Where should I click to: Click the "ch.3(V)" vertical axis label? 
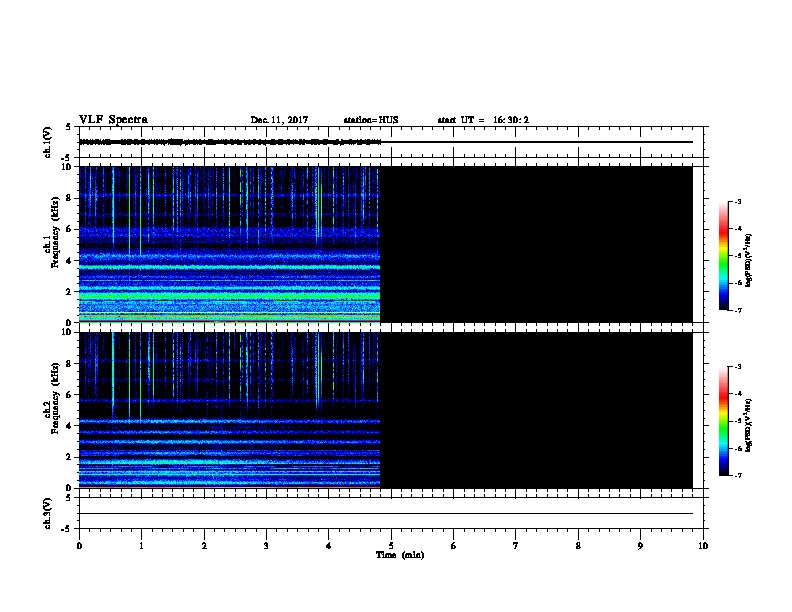48,513
